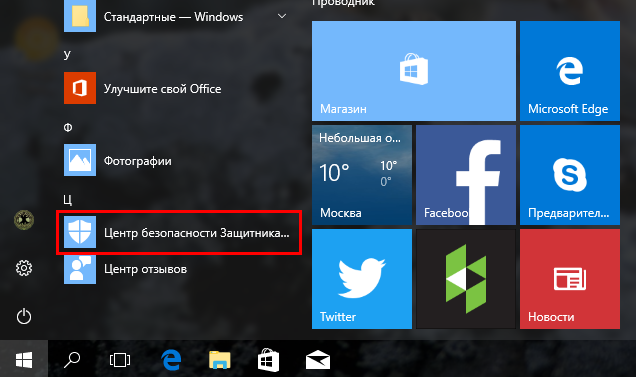
Task: Open taskbar search magnifier
Action: click(x=72, y=360)
